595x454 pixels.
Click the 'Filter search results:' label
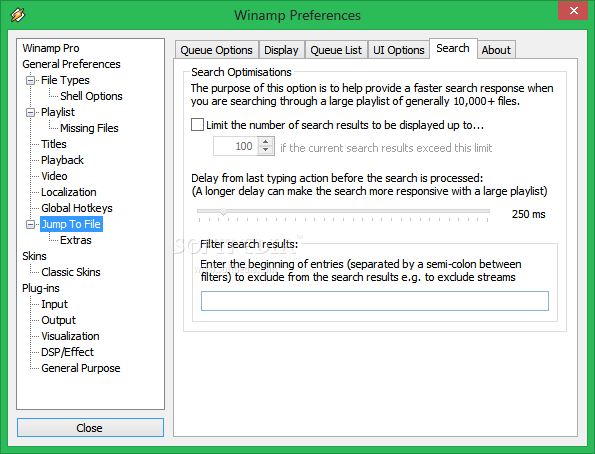[249, 244]
